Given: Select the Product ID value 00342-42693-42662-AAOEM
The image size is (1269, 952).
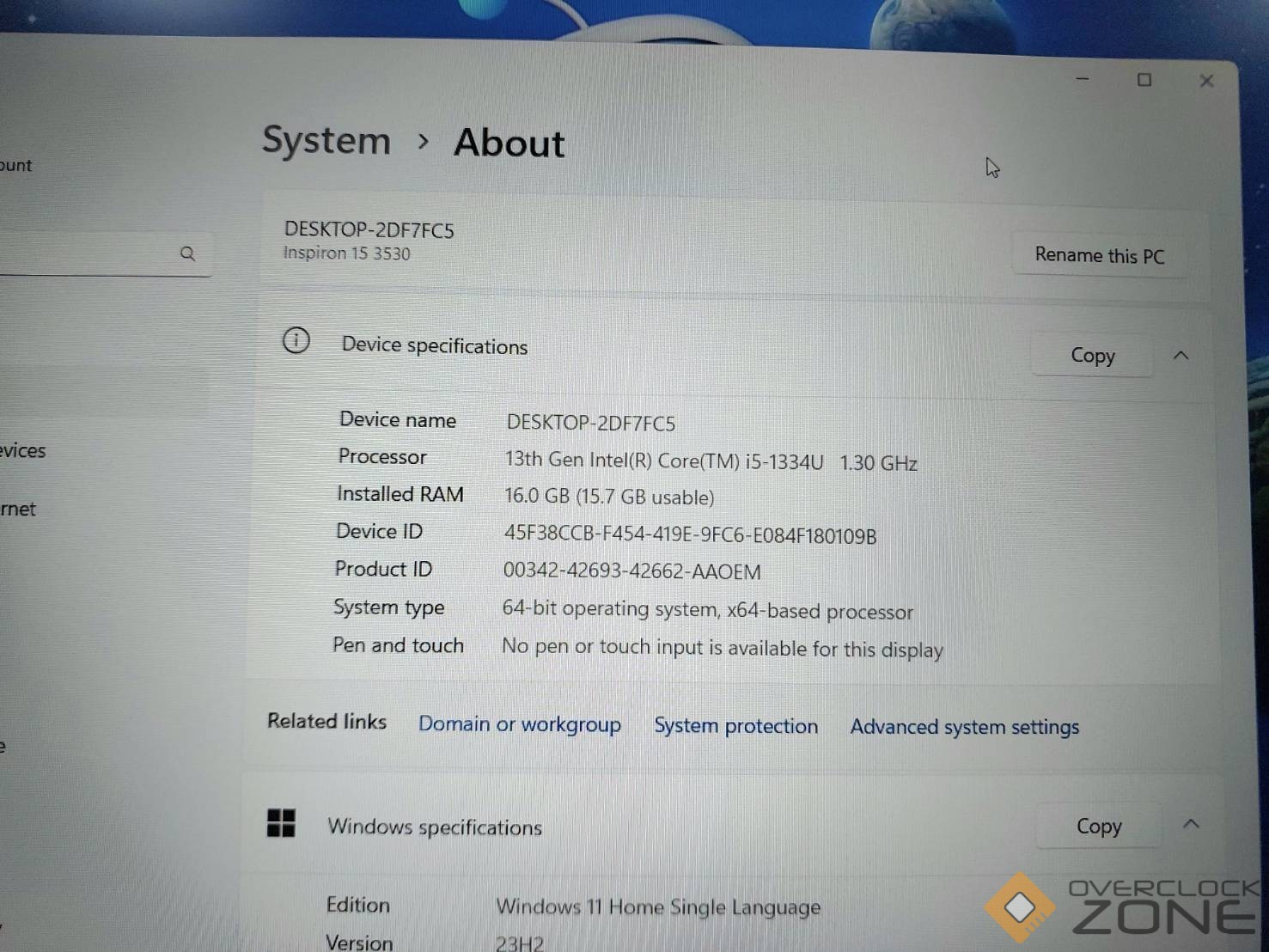Looking at the screenshot, I should 631,571.
